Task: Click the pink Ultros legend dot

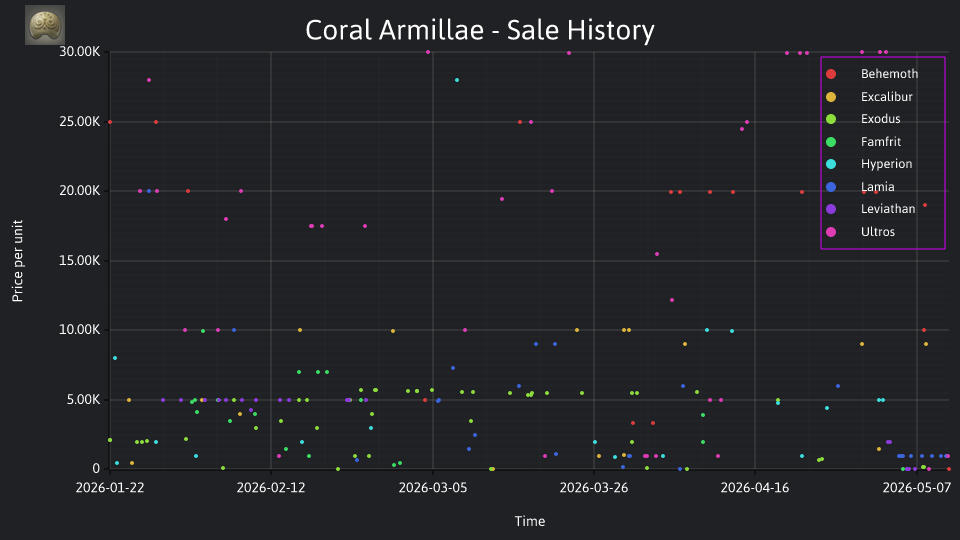Action: 831,232
